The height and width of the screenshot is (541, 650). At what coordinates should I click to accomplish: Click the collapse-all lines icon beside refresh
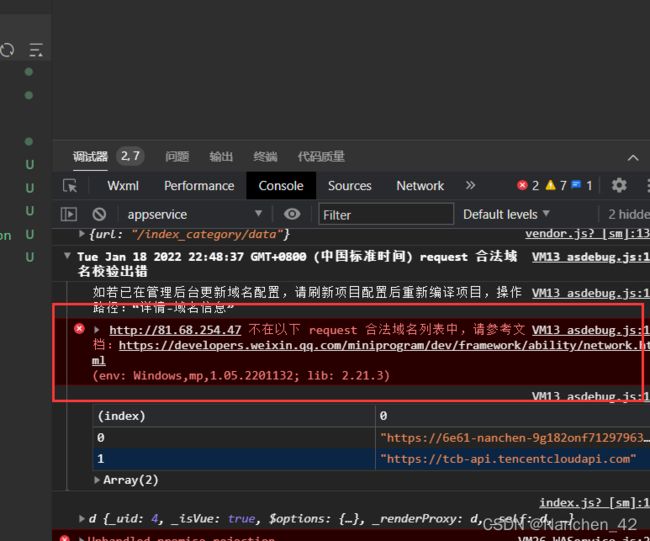(36, 50)
